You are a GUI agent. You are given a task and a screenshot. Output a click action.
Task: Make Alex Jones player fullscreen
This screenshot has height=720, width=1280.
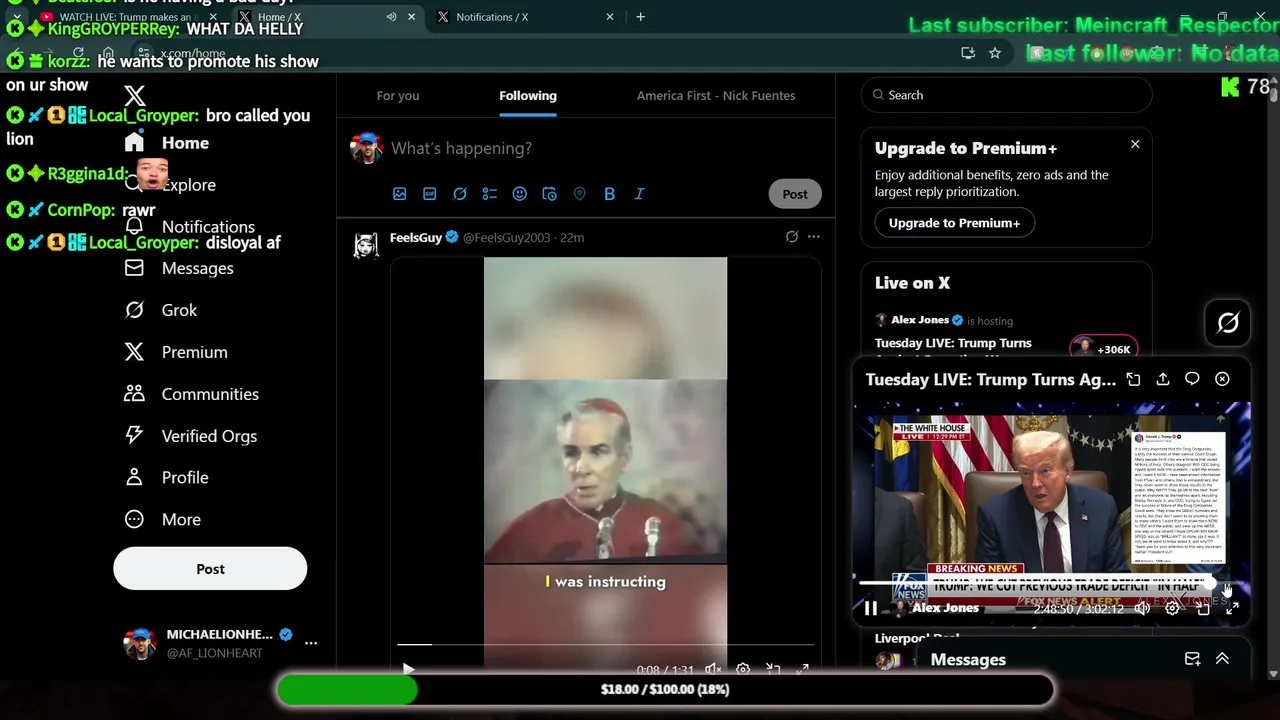click(1232, 608)
